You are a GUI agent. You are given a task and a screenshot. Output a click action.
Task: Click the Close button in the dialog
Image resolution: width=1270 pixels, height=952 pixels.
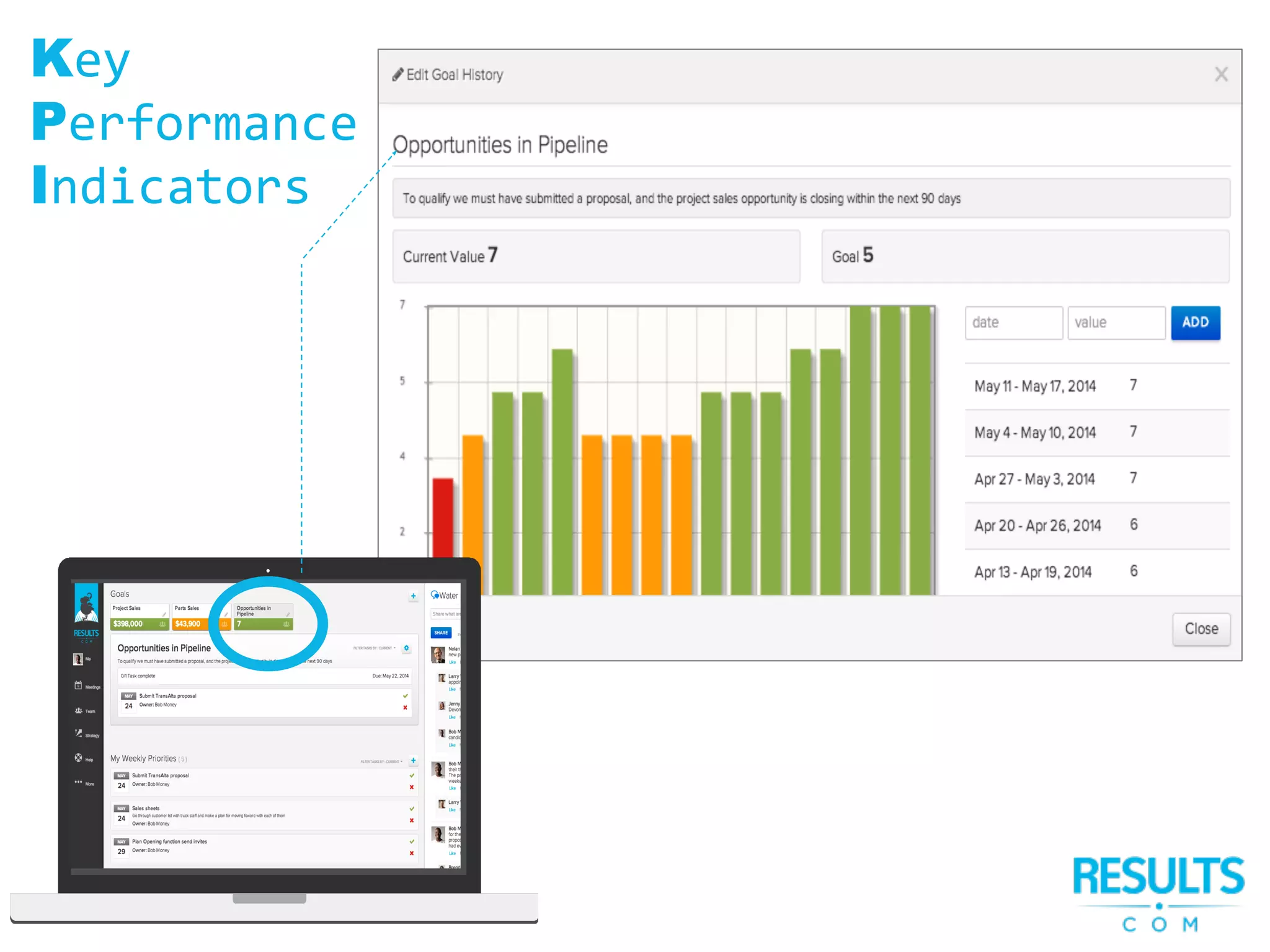pyautogui.click(x=1201, y=628)
